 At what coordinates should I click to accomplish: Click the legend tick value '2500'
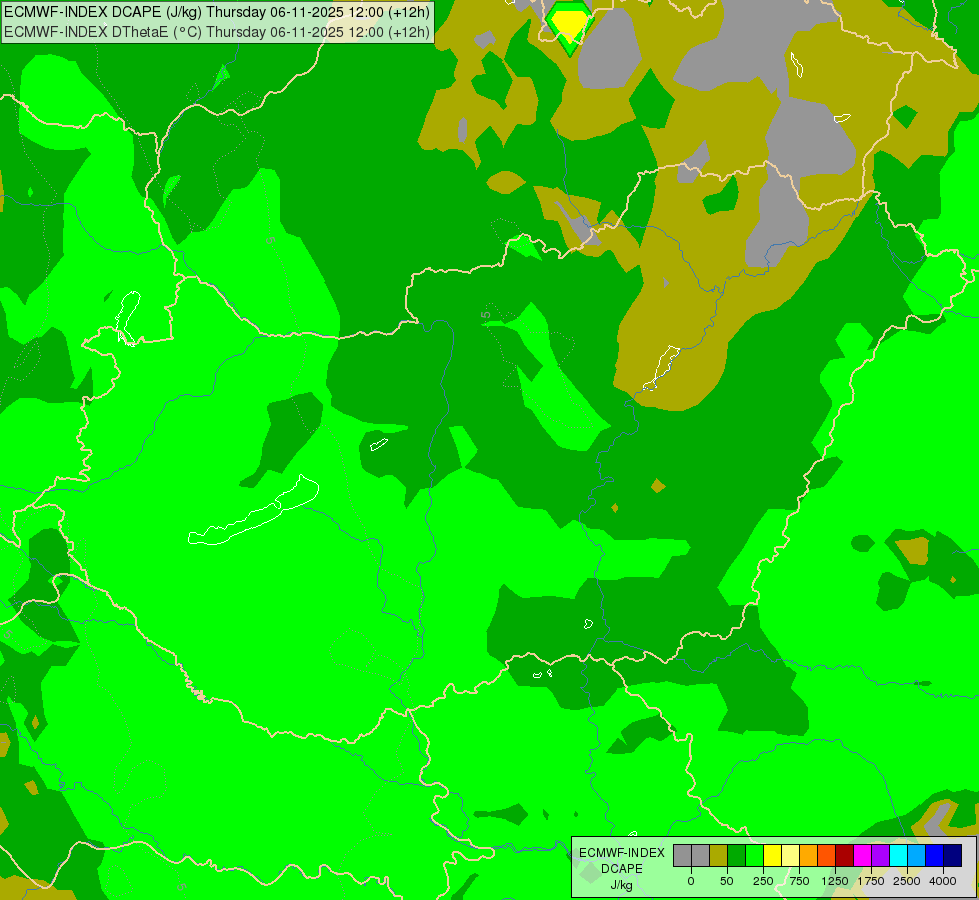pos(907,881)
